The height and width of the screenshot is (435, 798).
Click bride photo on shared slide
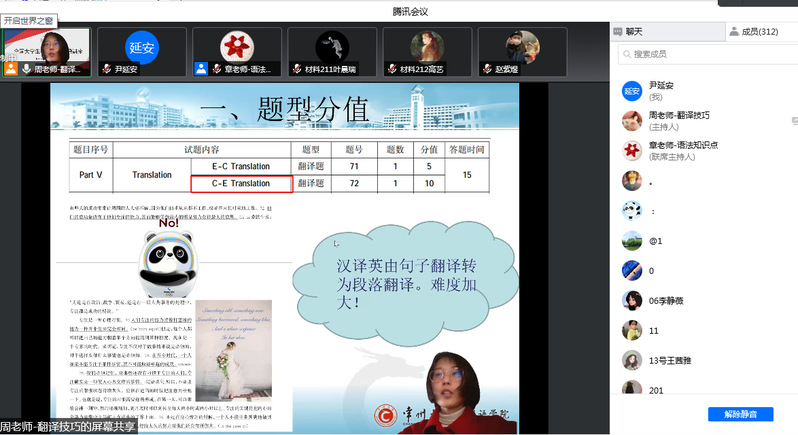pyautogui.click(x=234, y=351)
